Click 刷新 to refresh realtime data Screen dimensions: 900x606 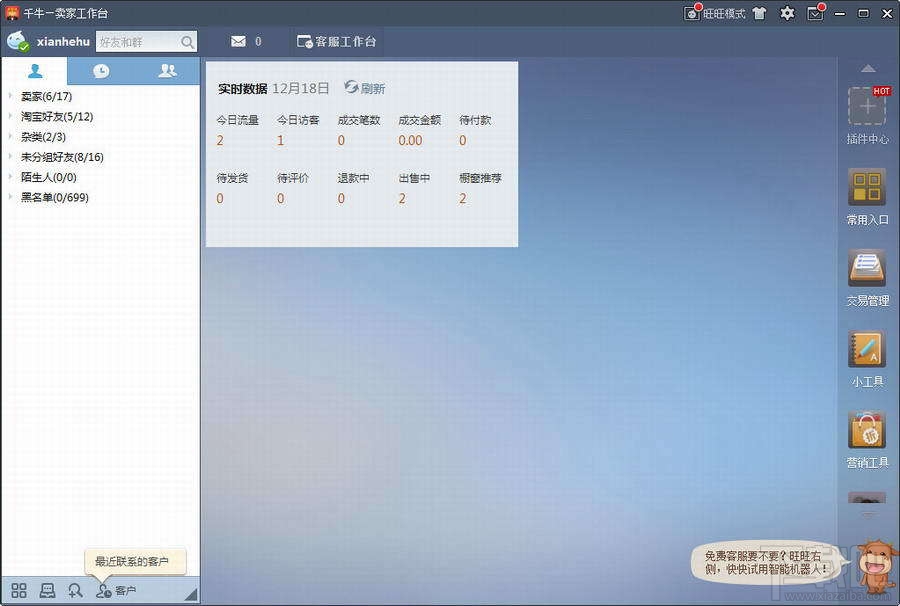coord(366,88)
